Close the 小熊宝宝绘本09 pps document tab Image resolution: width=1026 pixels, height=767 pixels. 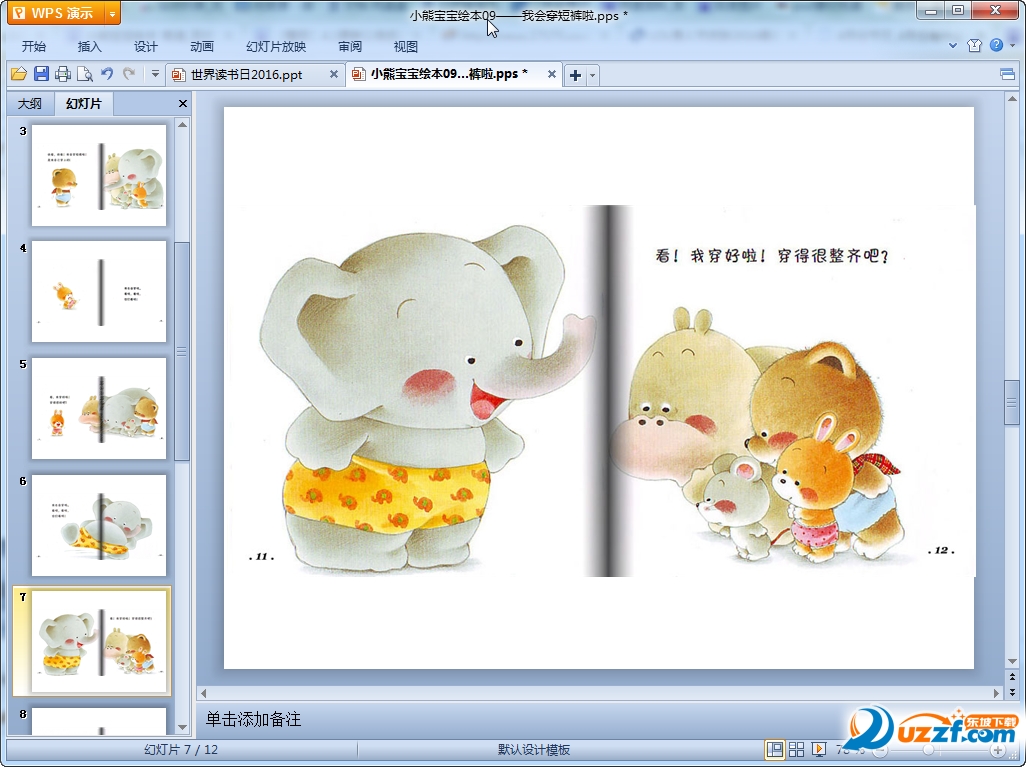[x=552, y=75]
